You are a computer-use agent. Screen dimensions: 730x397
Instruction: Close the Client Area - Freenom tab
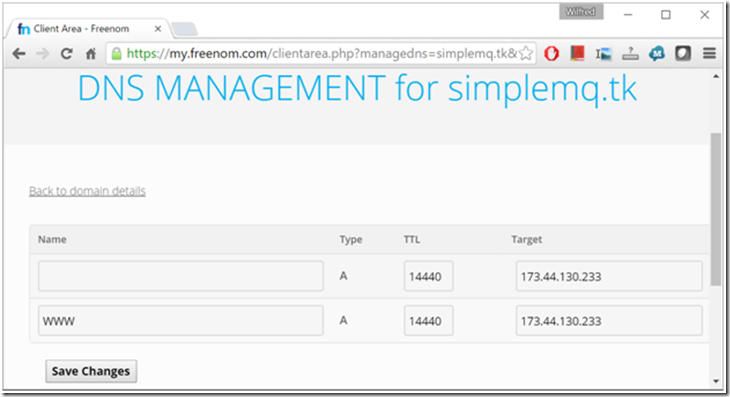click(158, 29)
